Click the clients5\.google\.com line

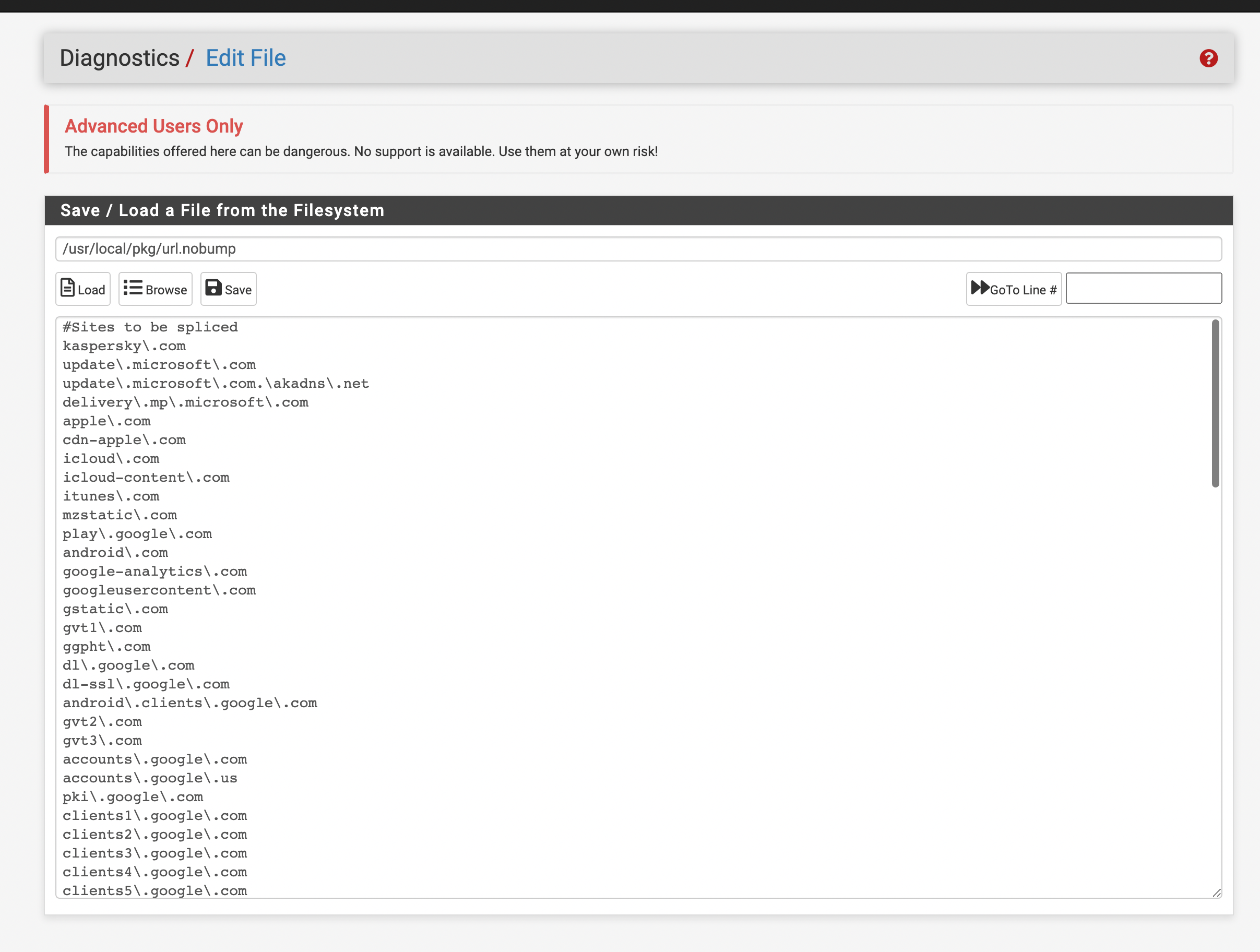coord(155,891)
